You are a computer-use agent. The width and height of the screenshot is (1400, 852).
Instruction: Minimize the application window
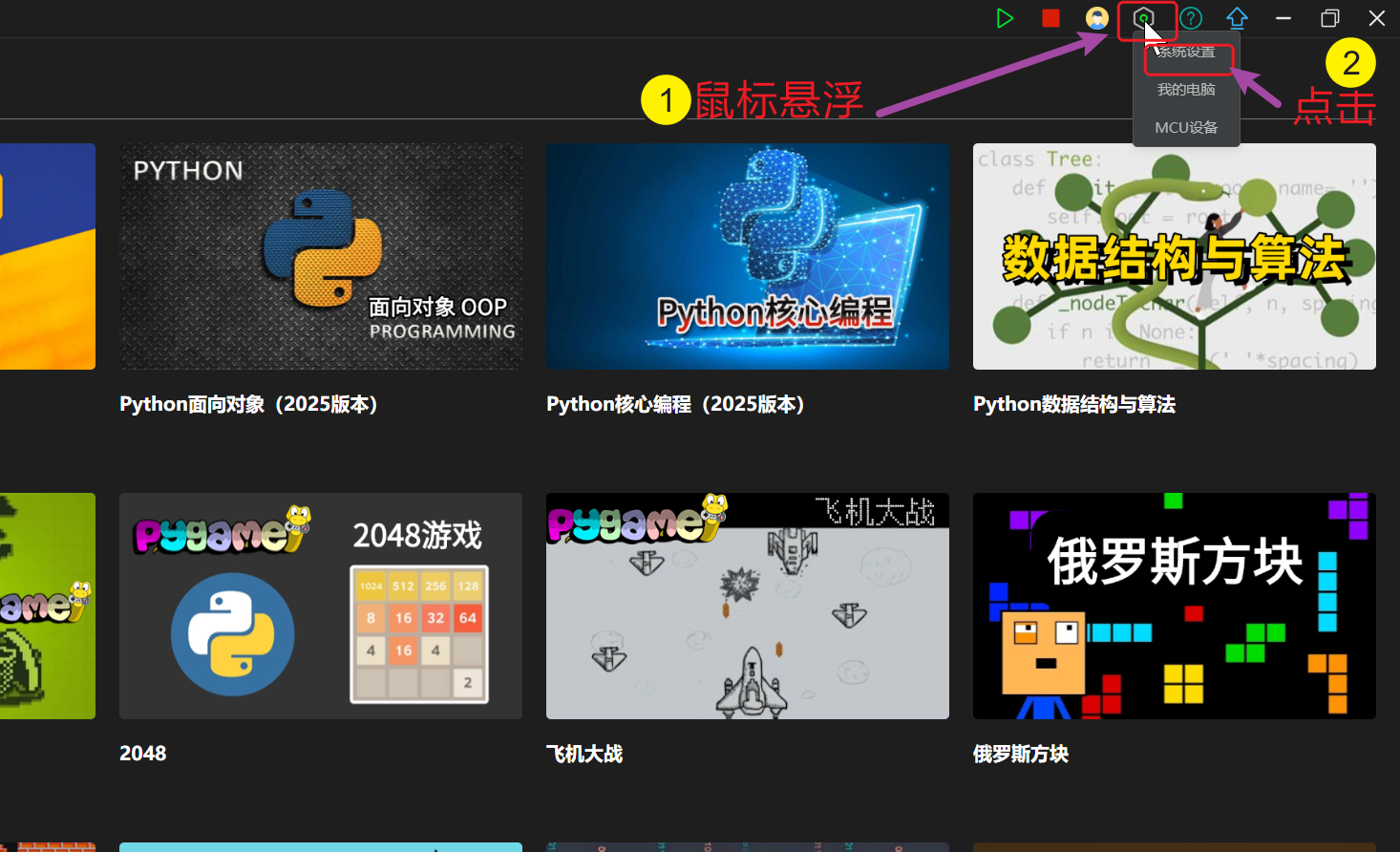(x=1283, y=18)
